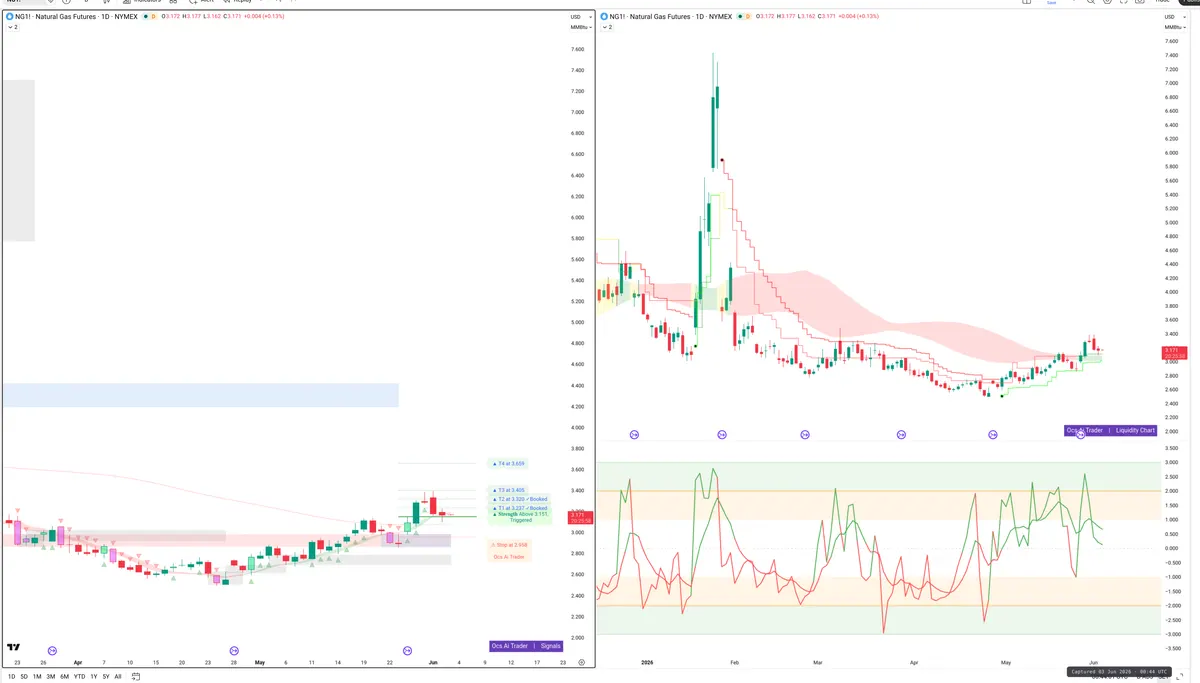Click right chart title Natural Gas Futures 1D NYMEX
The height and width of the screenshot is (683, 1200).
(x=672, y=17)
